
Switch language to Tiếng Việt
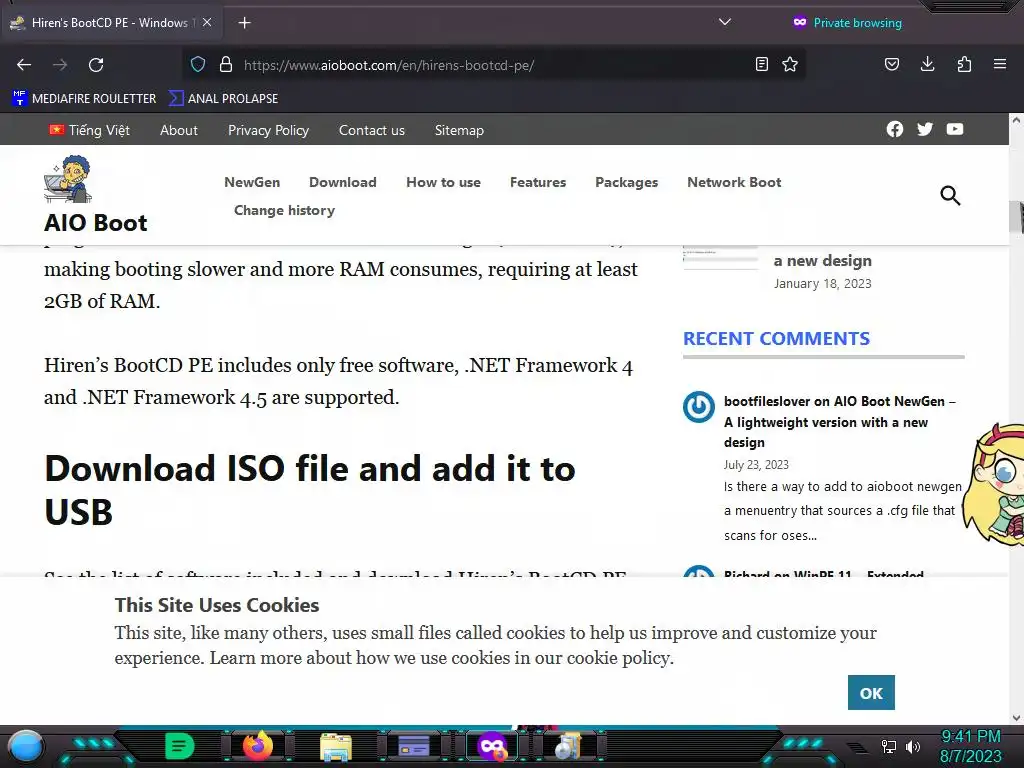(x=89, y=130)
